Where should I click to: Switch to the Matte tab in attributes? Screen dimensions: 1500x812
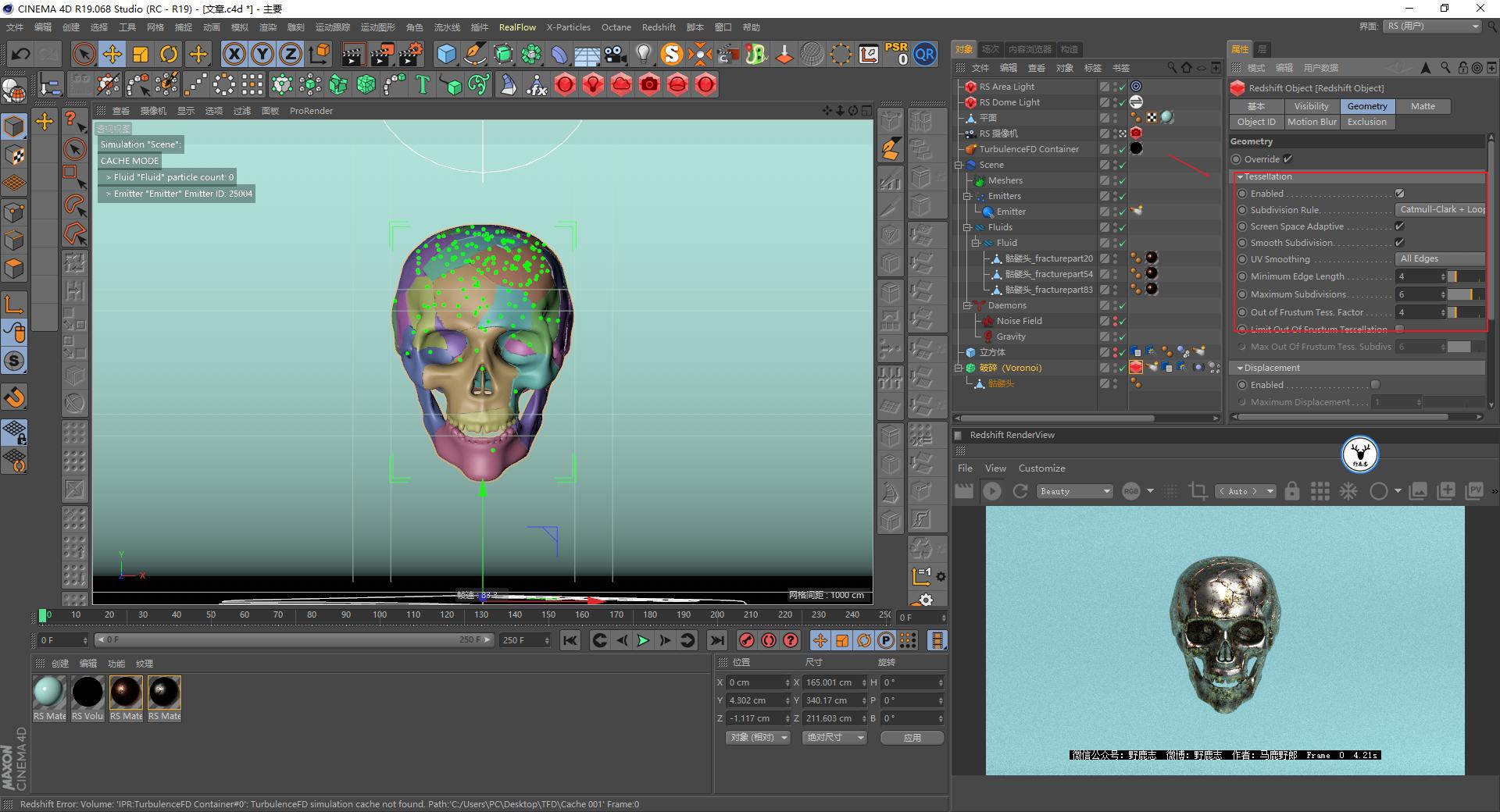[1422, 106]
